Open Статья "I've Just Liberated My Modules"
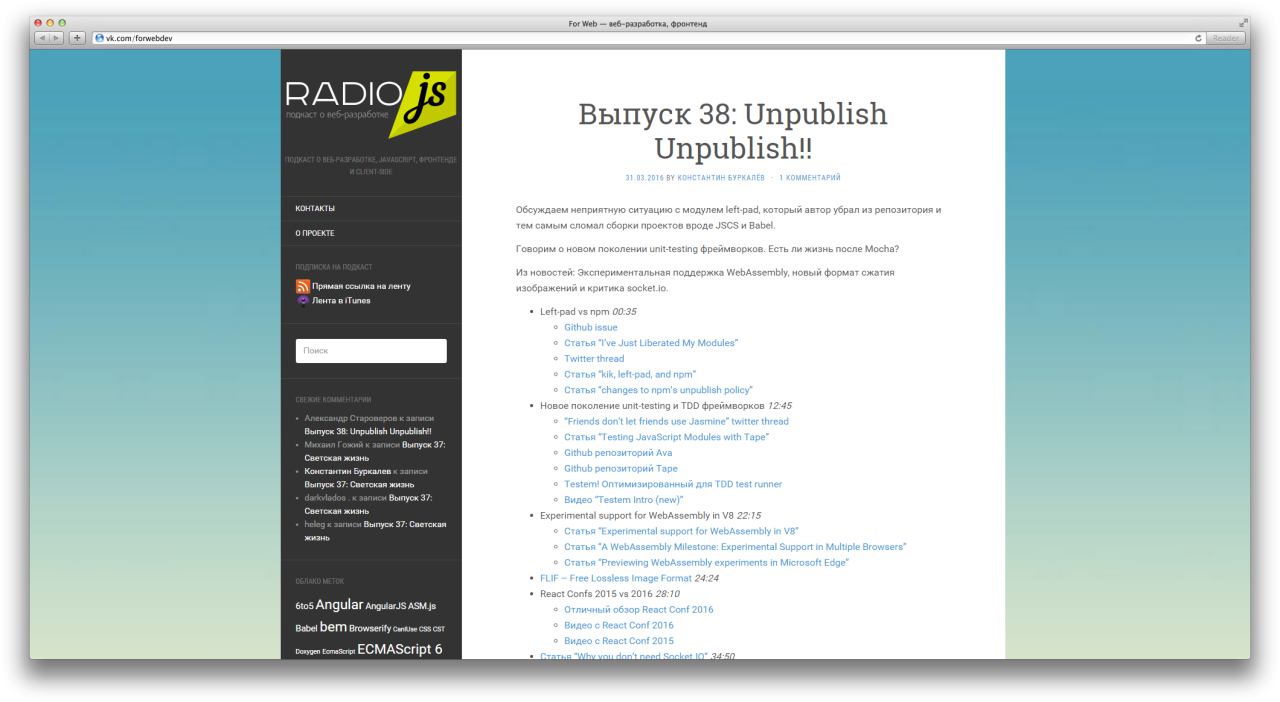 (x=651, y=343)
